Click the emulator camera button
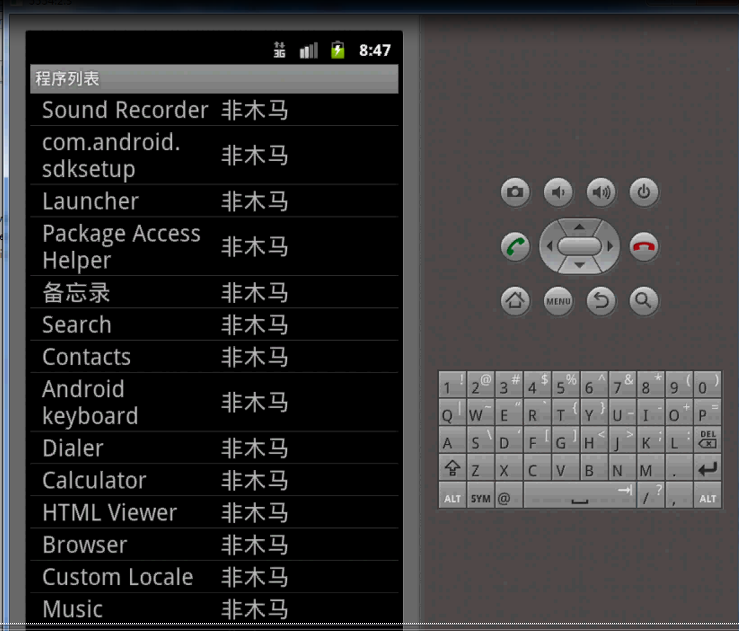739x631 pixels. point(515,192)
